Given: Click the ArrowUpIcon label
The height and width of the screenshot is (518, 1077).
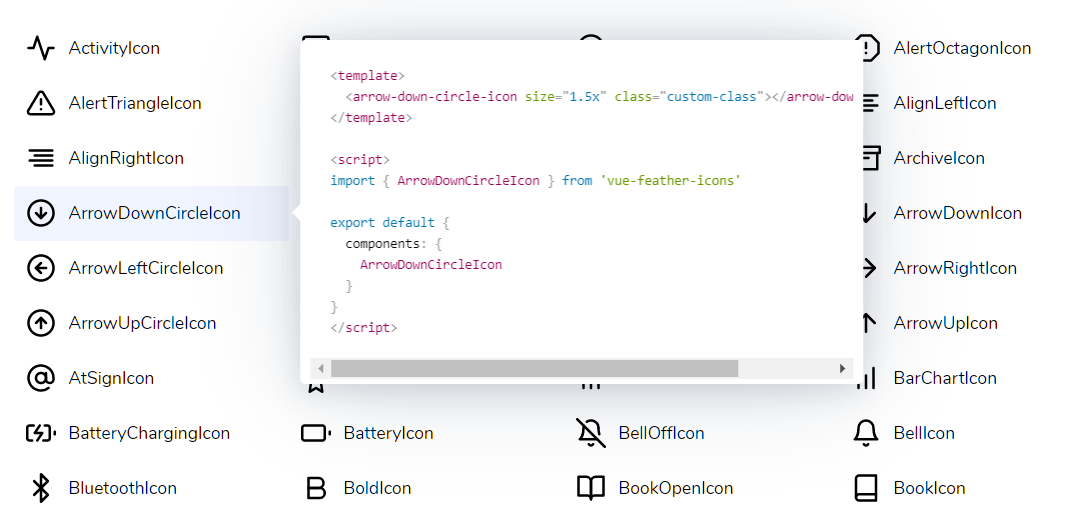Looking at the screenshot, I should tap(946, 323).
